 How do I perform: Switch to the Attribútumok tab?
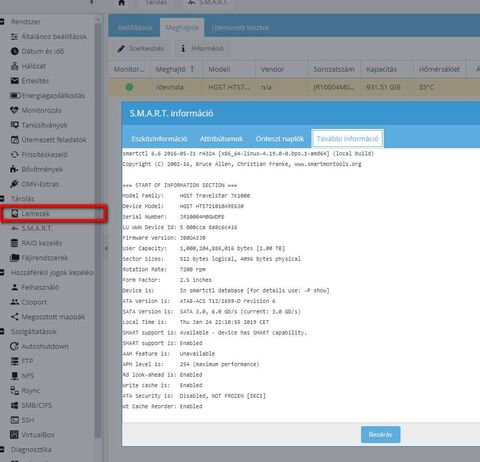tap(221, 139)
